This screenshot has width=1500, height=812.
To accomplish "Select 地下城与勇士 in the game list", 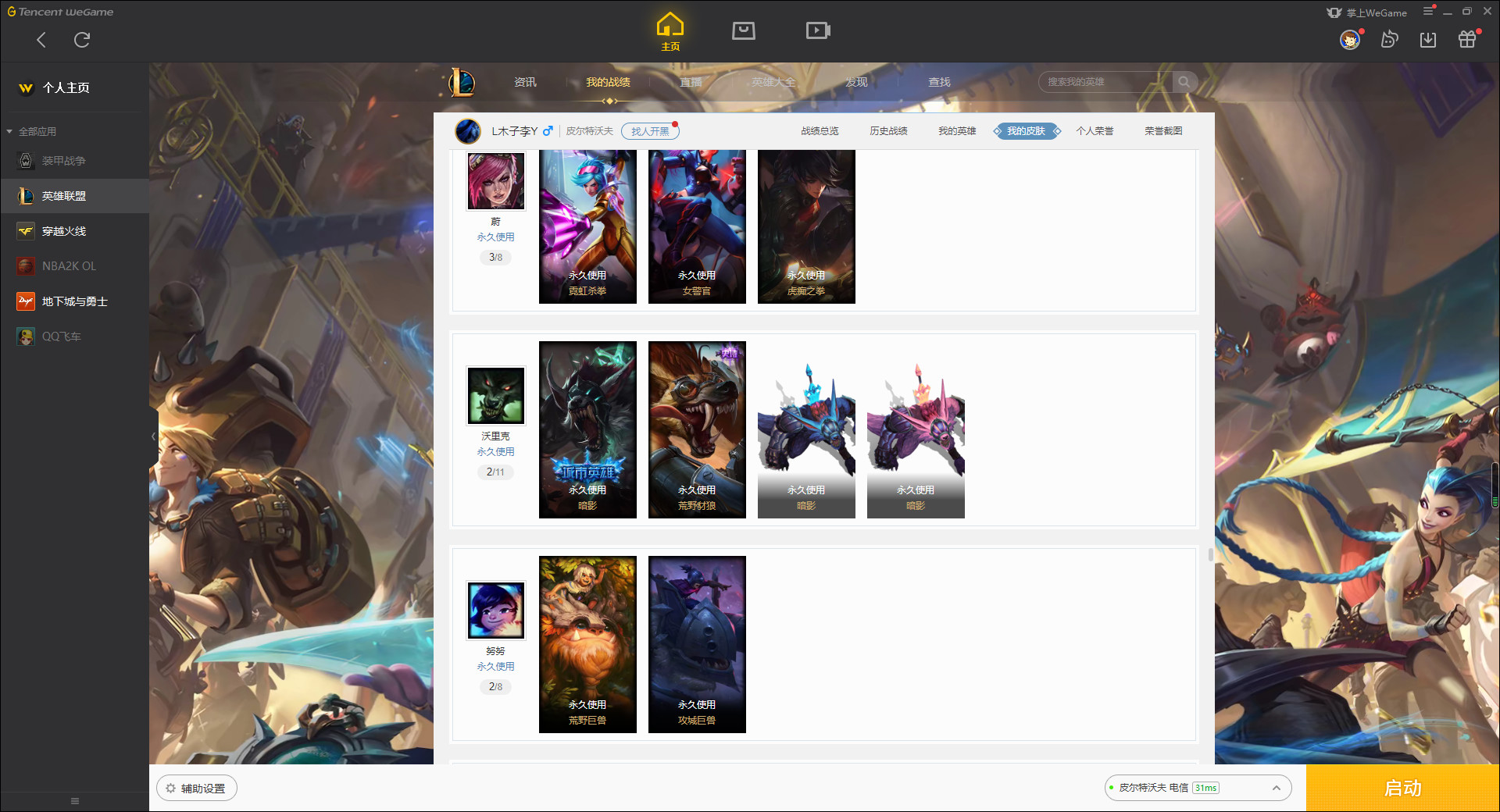I will point(74,301).
